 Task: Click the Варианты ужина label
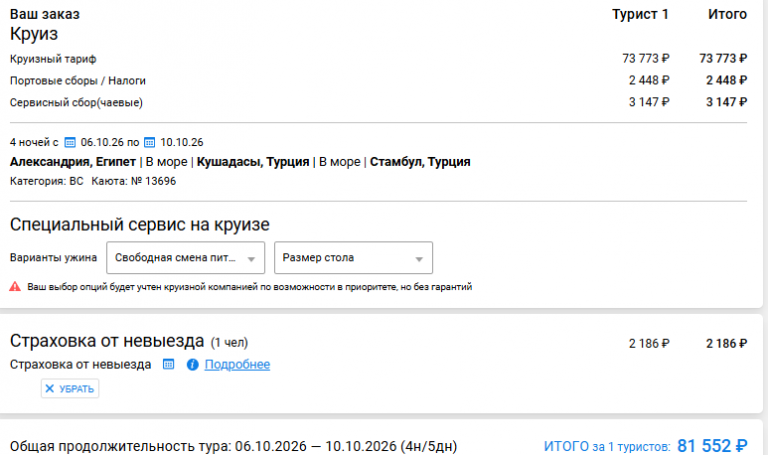[53, 258]
